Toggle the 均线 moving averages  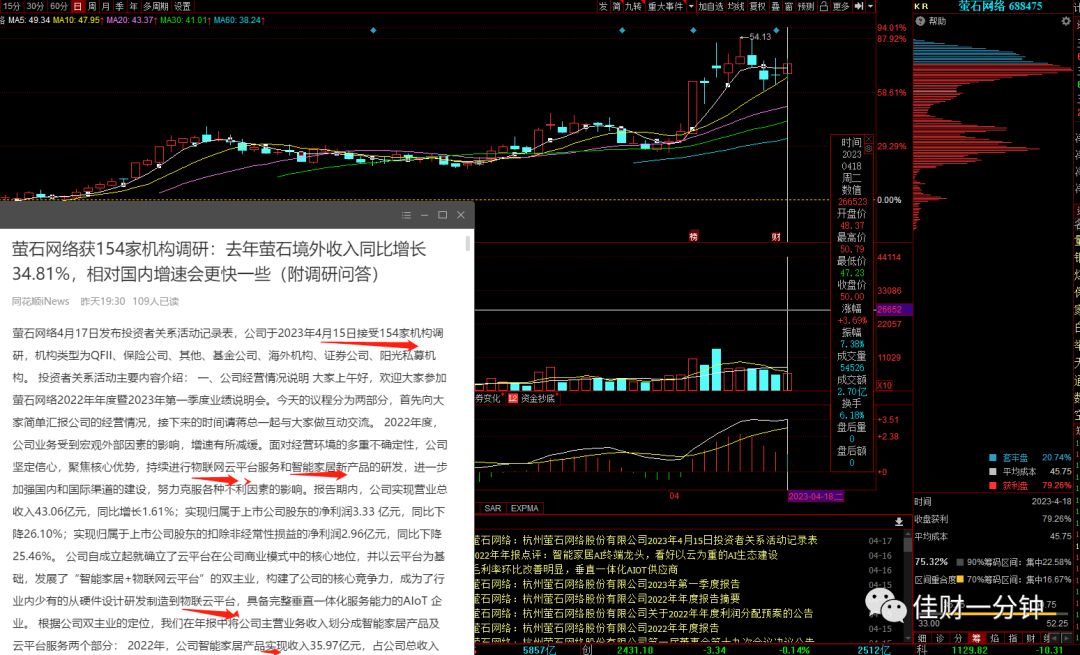pyautogui.click(x=736, y=6)
